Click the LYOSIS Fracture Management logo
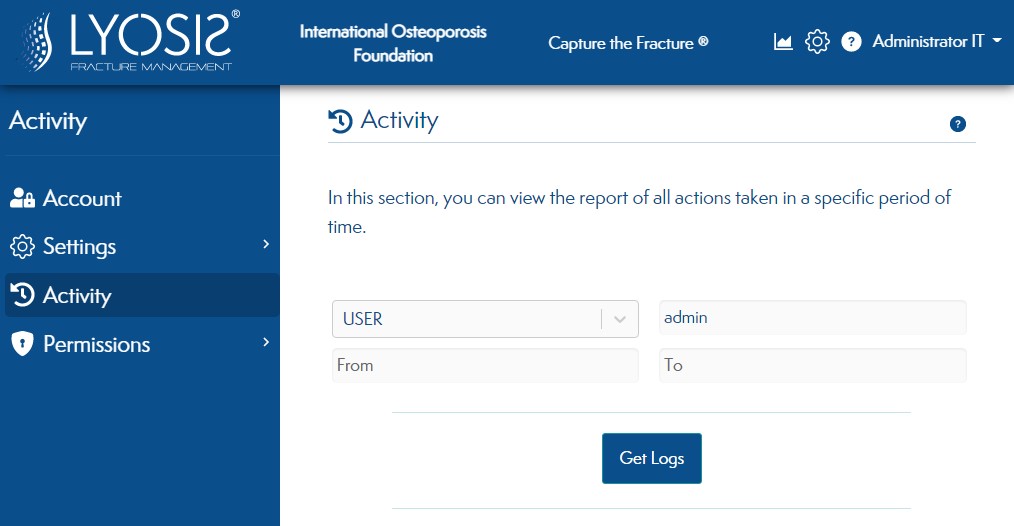 (x=129, y=41)
